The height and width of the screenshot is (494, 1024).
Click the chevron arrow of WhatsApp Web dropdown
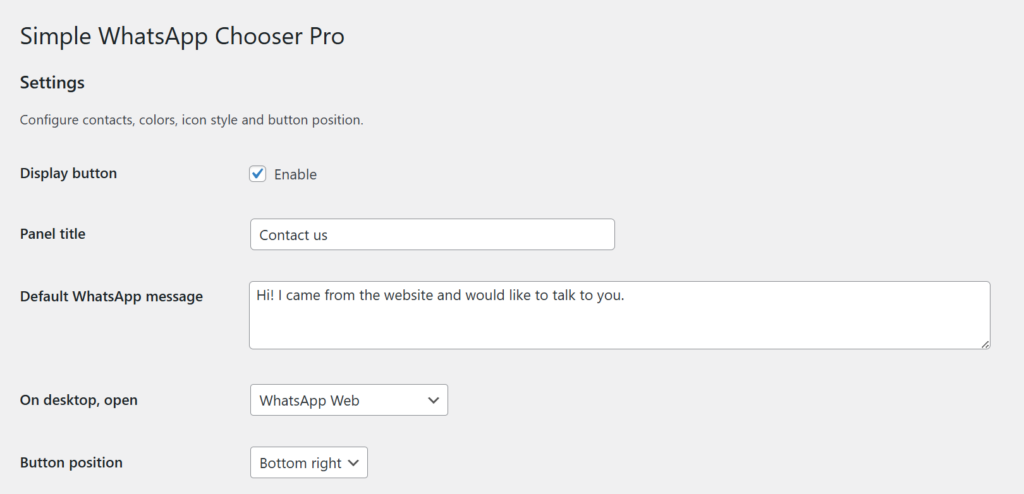(x=433, y=400)
